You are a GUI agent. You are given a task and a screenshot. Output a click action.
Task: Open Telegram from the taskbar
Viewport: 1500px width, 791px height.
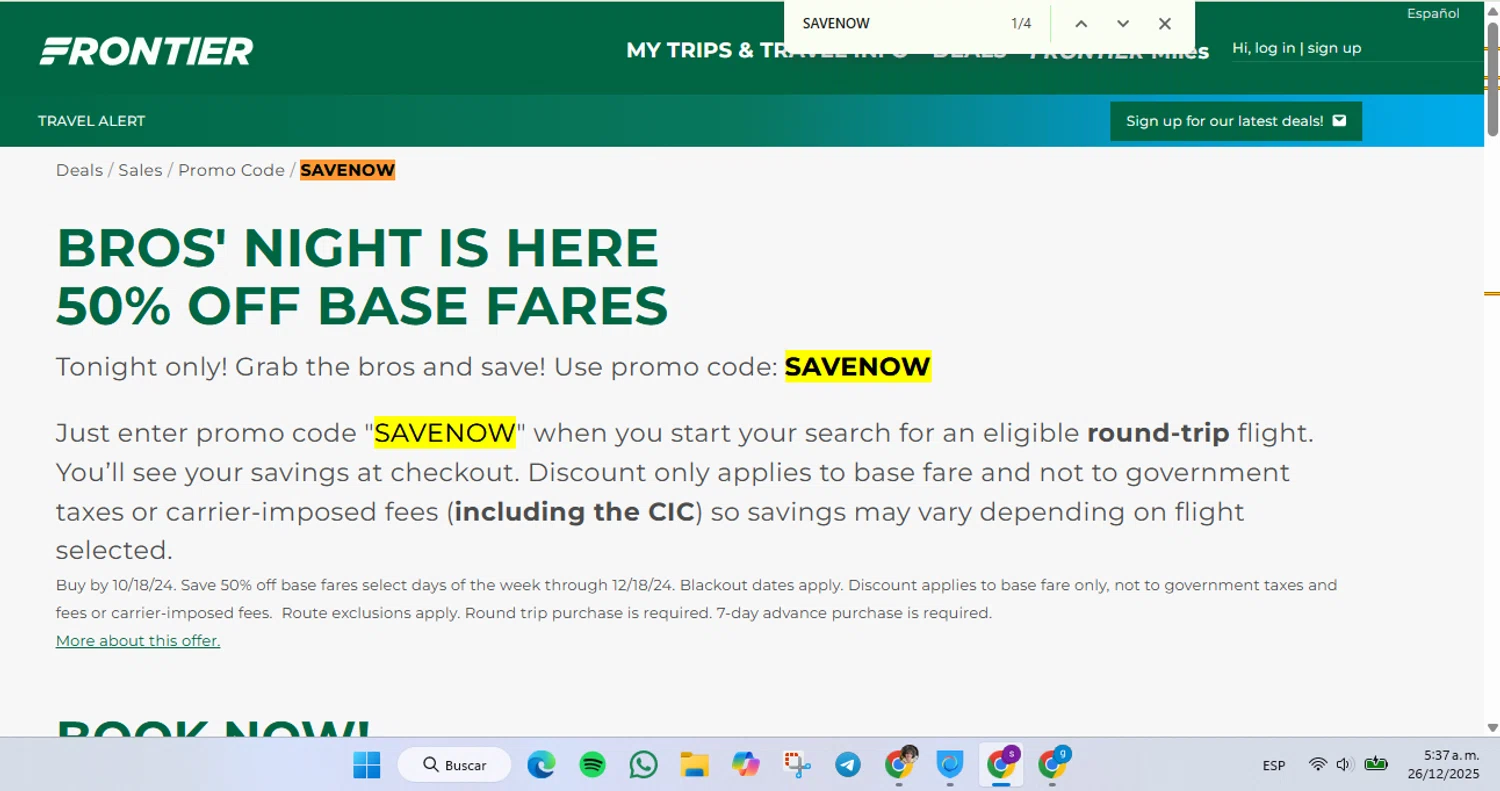click(x=848, y=765)
